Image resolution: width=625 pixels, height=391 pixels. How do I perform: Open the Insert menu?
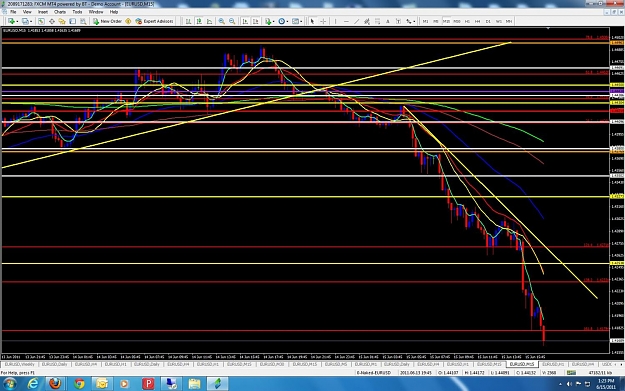(43, 12)
